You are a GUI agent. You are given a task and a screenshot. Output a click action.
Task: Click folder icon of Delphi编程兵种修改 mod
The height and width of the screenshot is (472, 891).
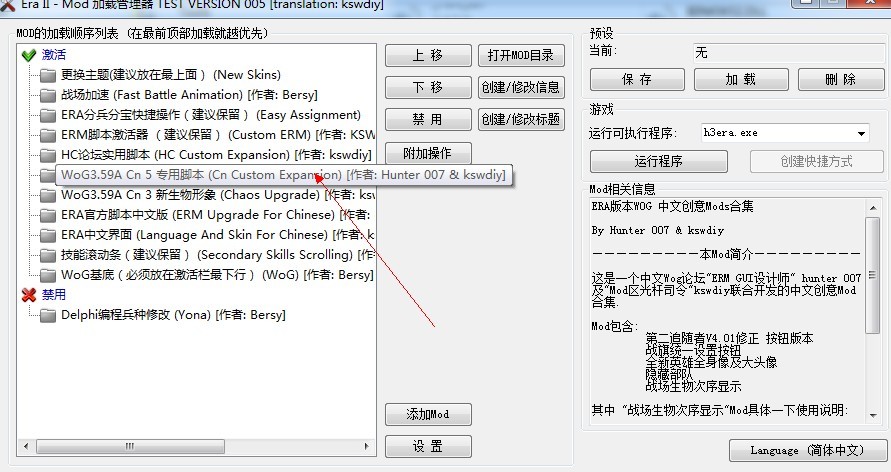click(48, 315)
